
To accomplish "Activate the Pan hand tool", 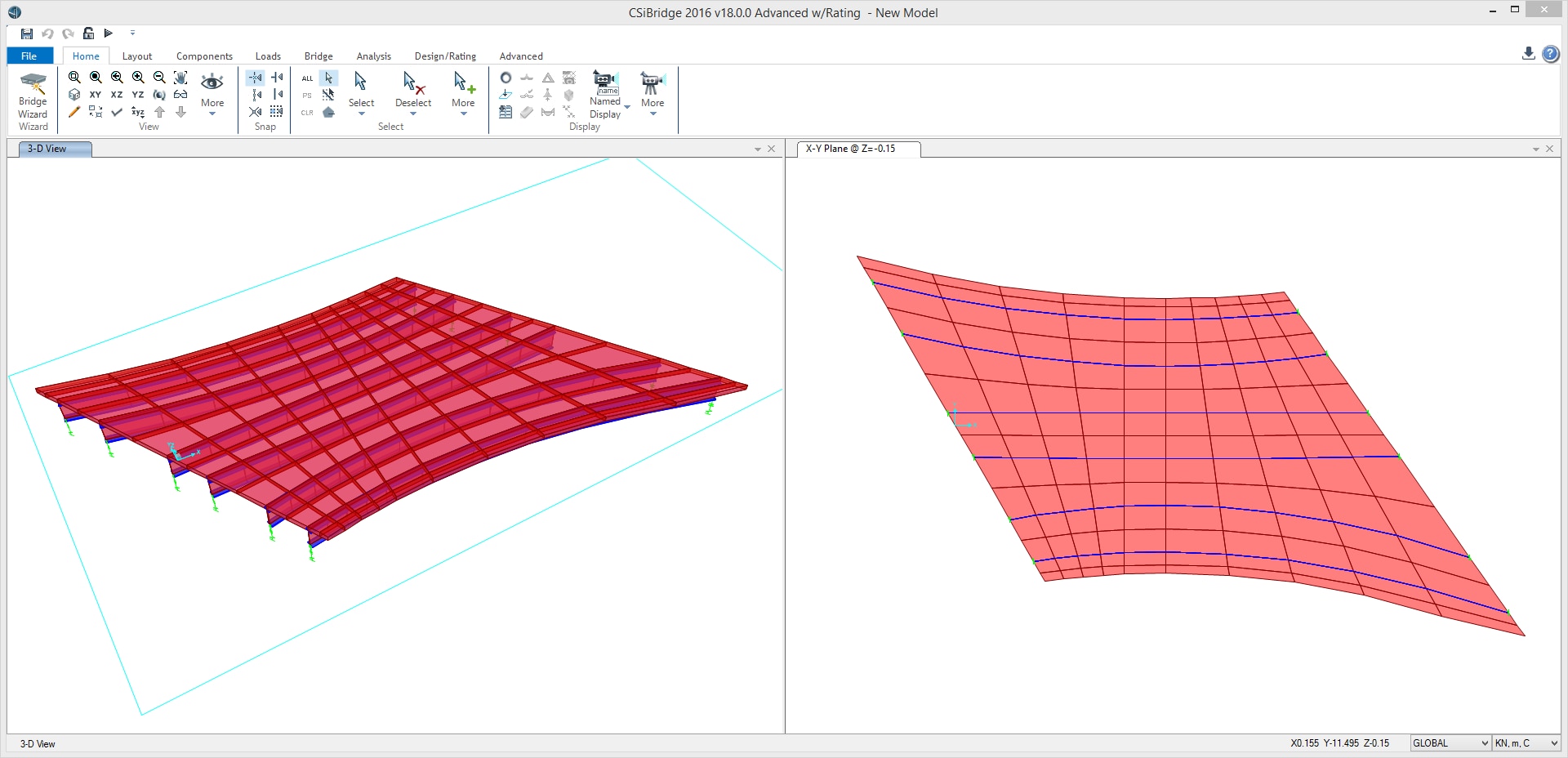I will [x=180, y=77].
